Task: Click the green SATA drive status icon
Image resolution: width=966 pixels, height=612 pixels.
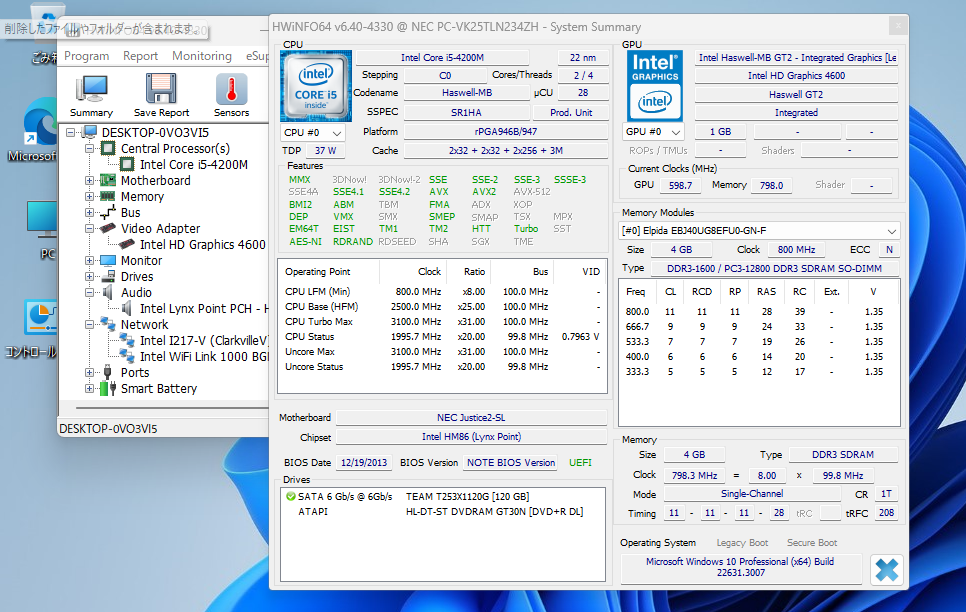Action: (x=290, y=496)
